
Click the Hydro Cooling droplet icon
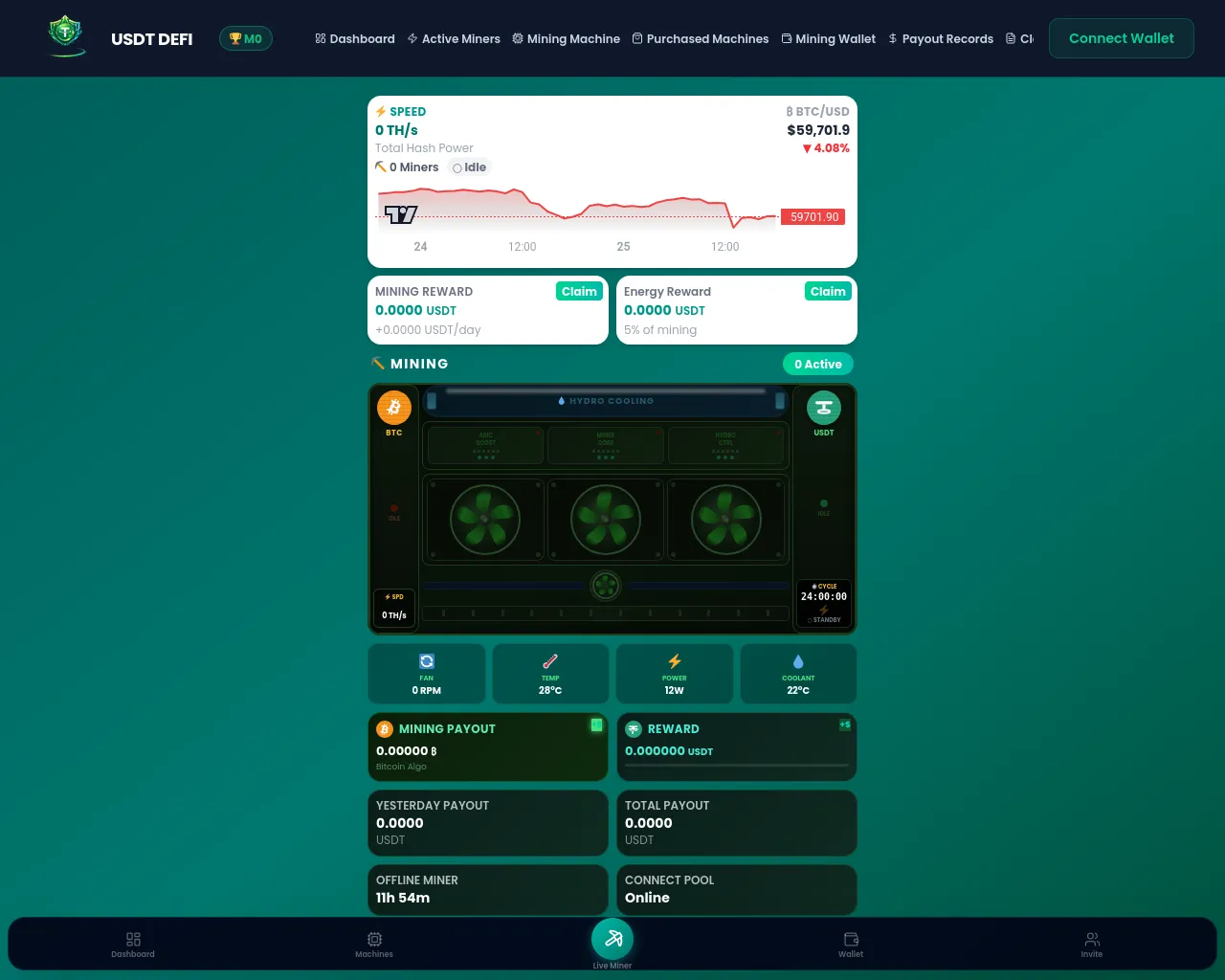562,401
